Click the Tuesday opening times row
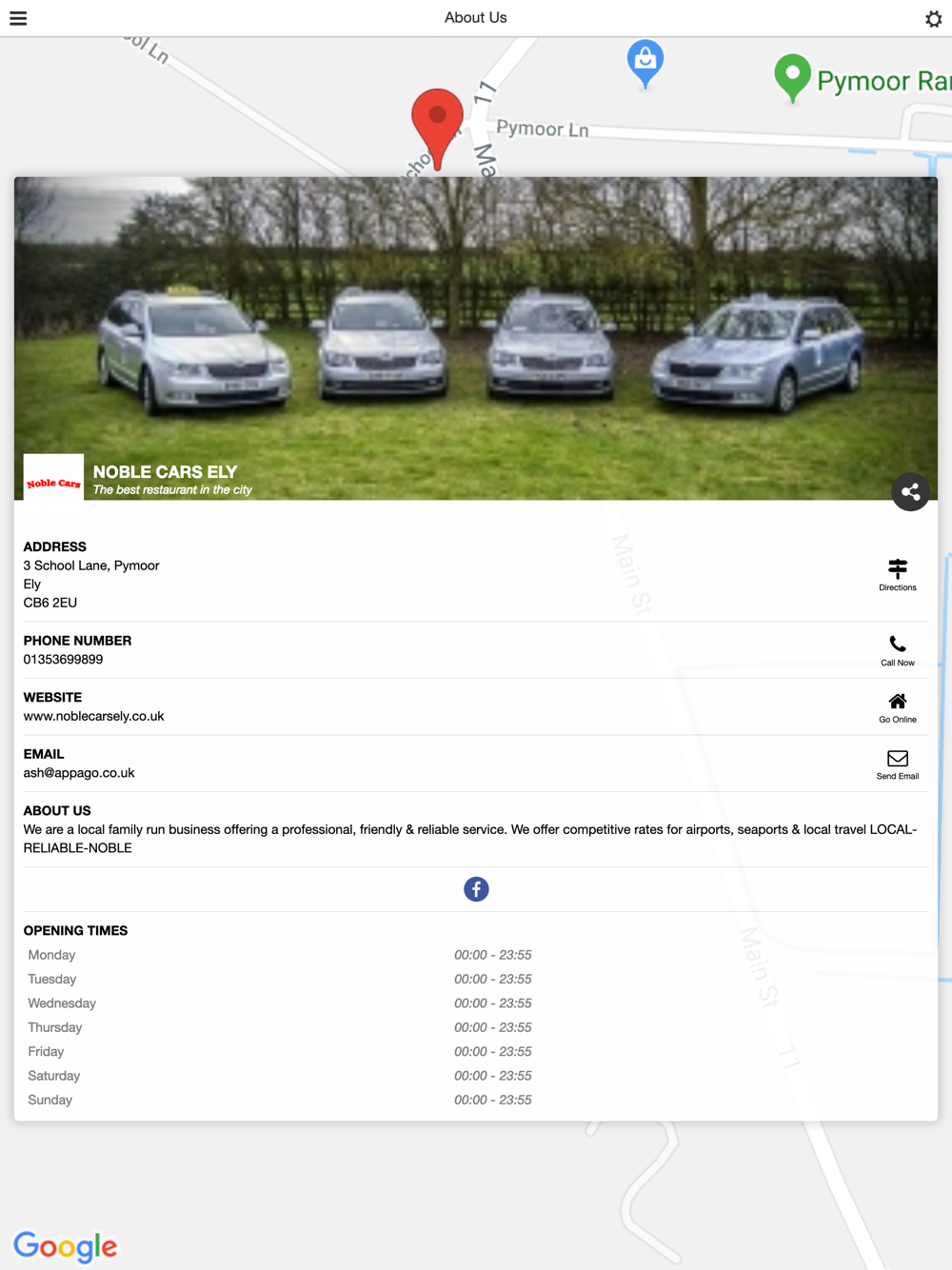Screen dimensions: 952x1270 pyautogui.click(x=476, y=979)
